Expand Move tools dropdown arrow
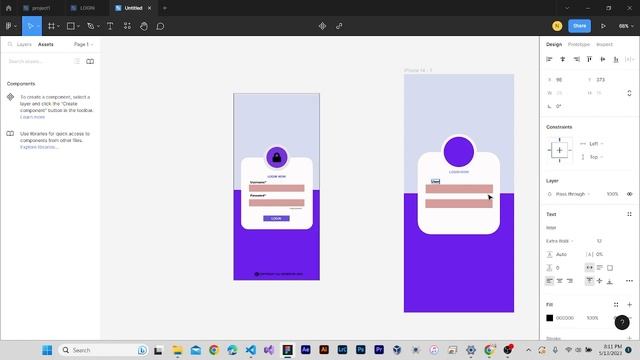640x360 pixels. [x=38, y=26]
